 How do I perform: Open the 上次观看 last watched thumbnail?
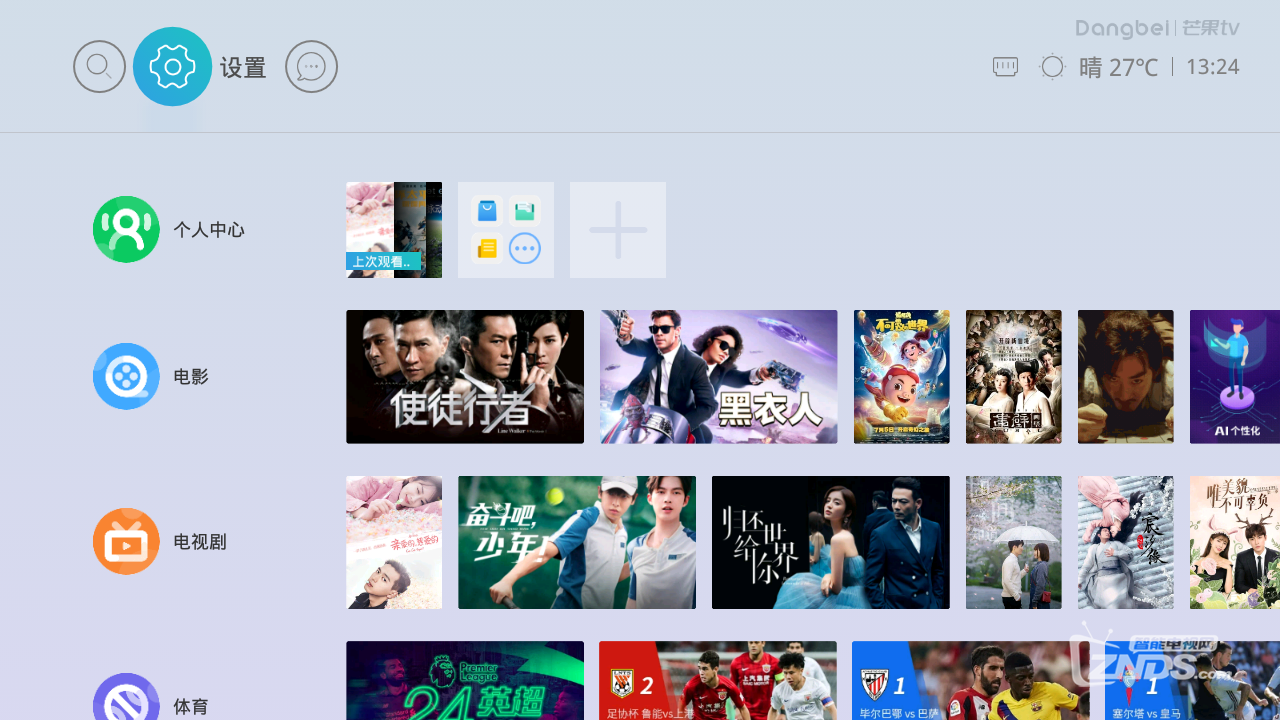point(394,230)
